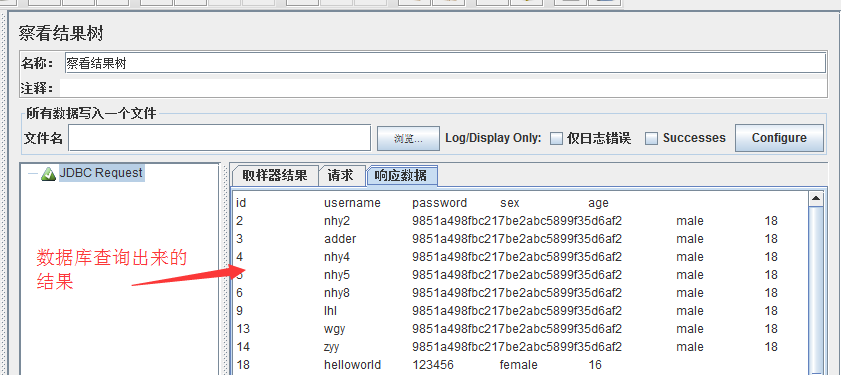Click id 9 in the lhl row
The width and height of the screenshot is (841, 375).
point(240,311)
